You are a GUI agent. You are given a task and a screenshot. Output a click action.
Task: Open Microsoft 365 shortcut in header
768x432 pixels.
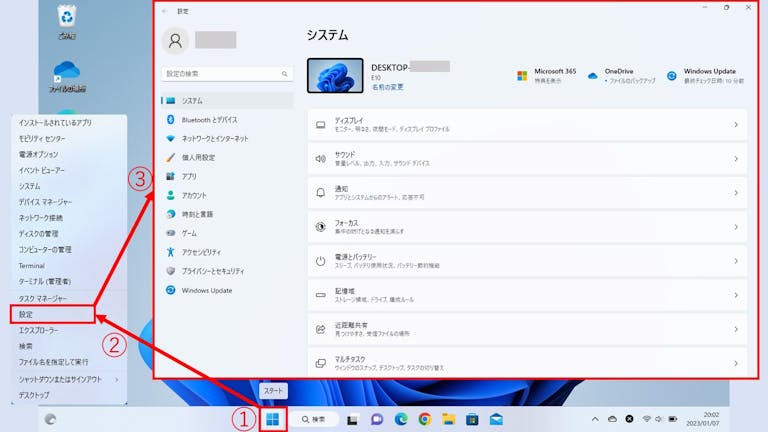tap(546, 75)
